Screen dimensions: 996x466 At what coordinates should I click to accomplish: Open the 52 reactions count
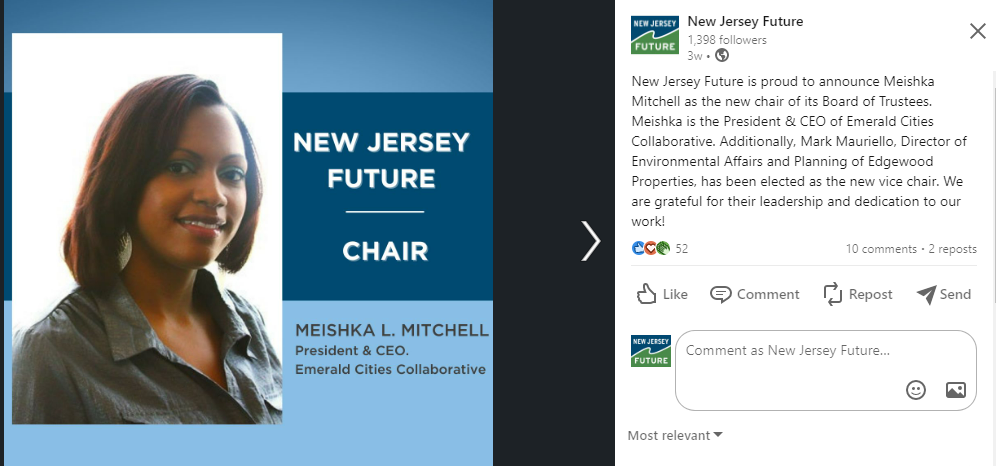682,249
